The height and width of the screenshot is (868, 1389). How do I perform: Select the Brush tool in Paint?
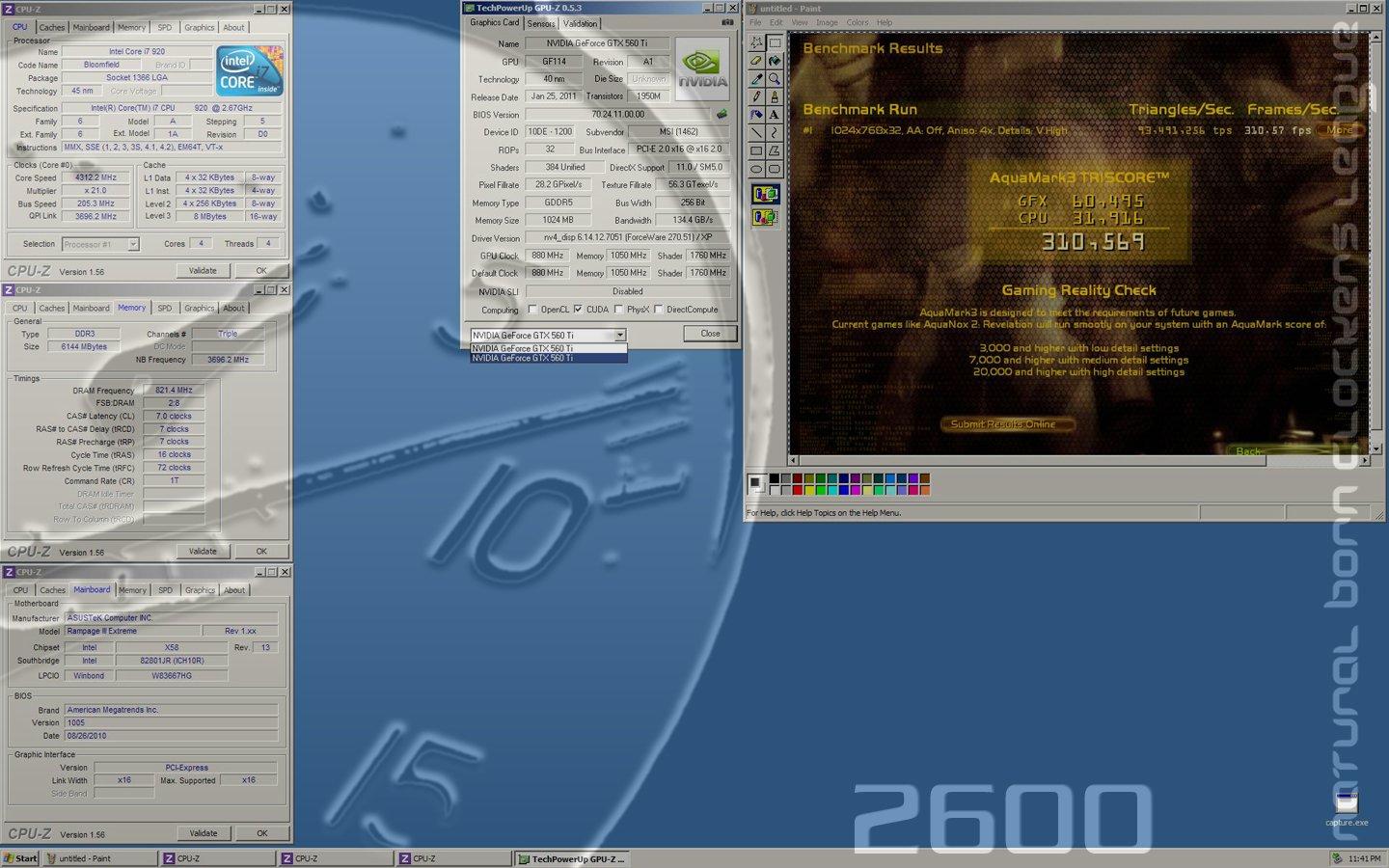pos(775,96)
